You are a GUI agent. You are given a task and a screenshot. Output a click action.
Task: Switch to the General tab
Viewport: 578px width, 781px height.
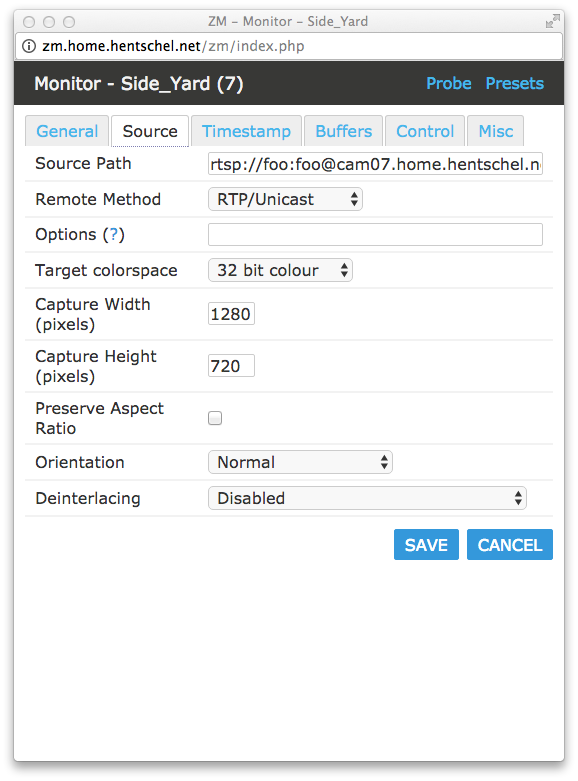[x=67, y=131]
